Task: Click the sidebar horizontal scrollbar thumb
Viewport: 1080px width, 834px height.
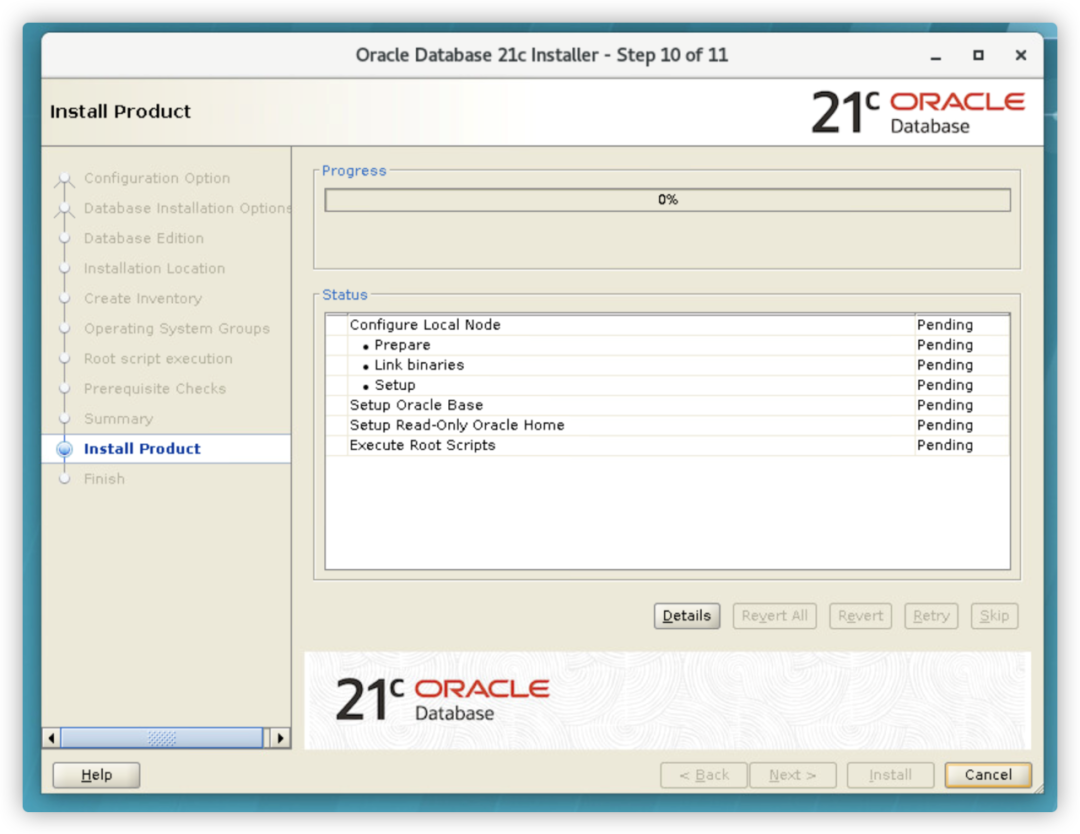Action: click(162, 738)
